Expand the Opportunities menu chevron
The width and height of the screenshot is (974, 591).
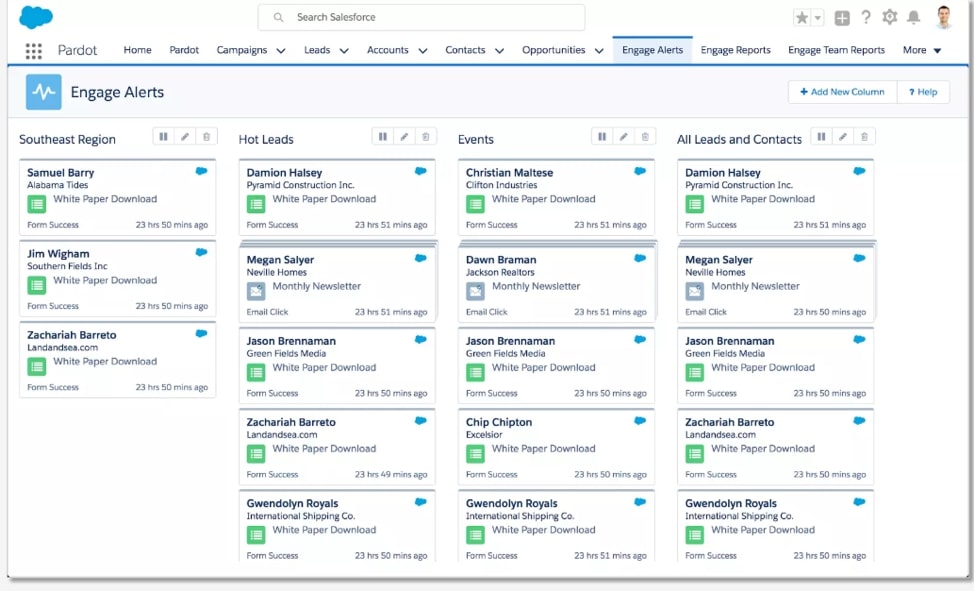[x=599, y=51]
